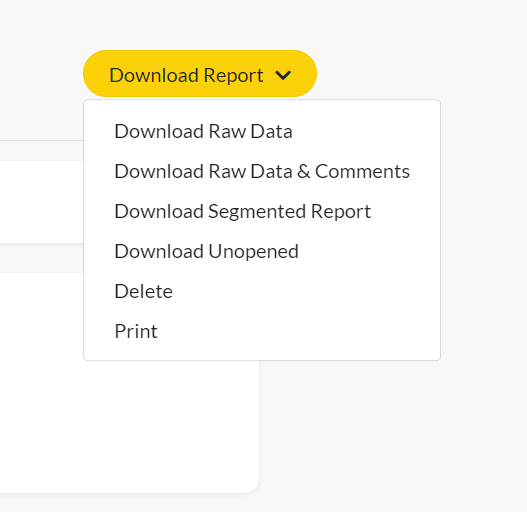Click the word "Comments" in menu
The height and width of the screenshot is (512, 527).
362,171
